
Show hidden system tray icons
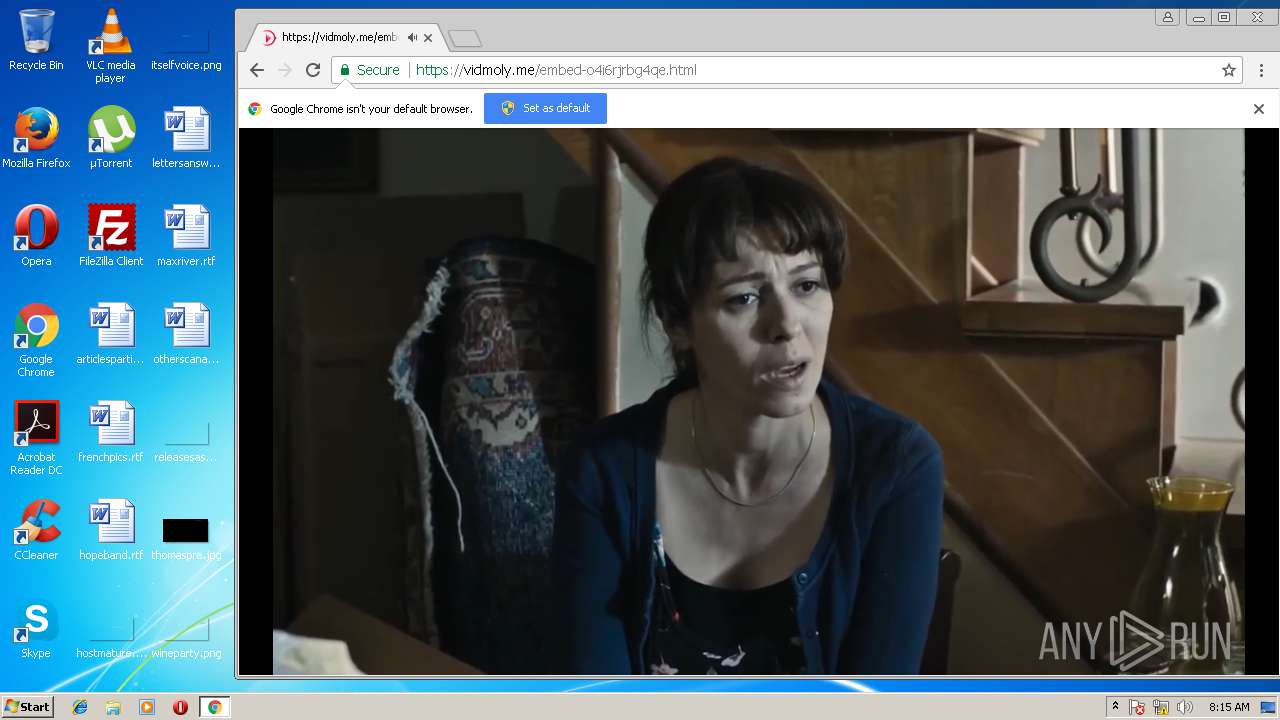(x=1115, y=707)
